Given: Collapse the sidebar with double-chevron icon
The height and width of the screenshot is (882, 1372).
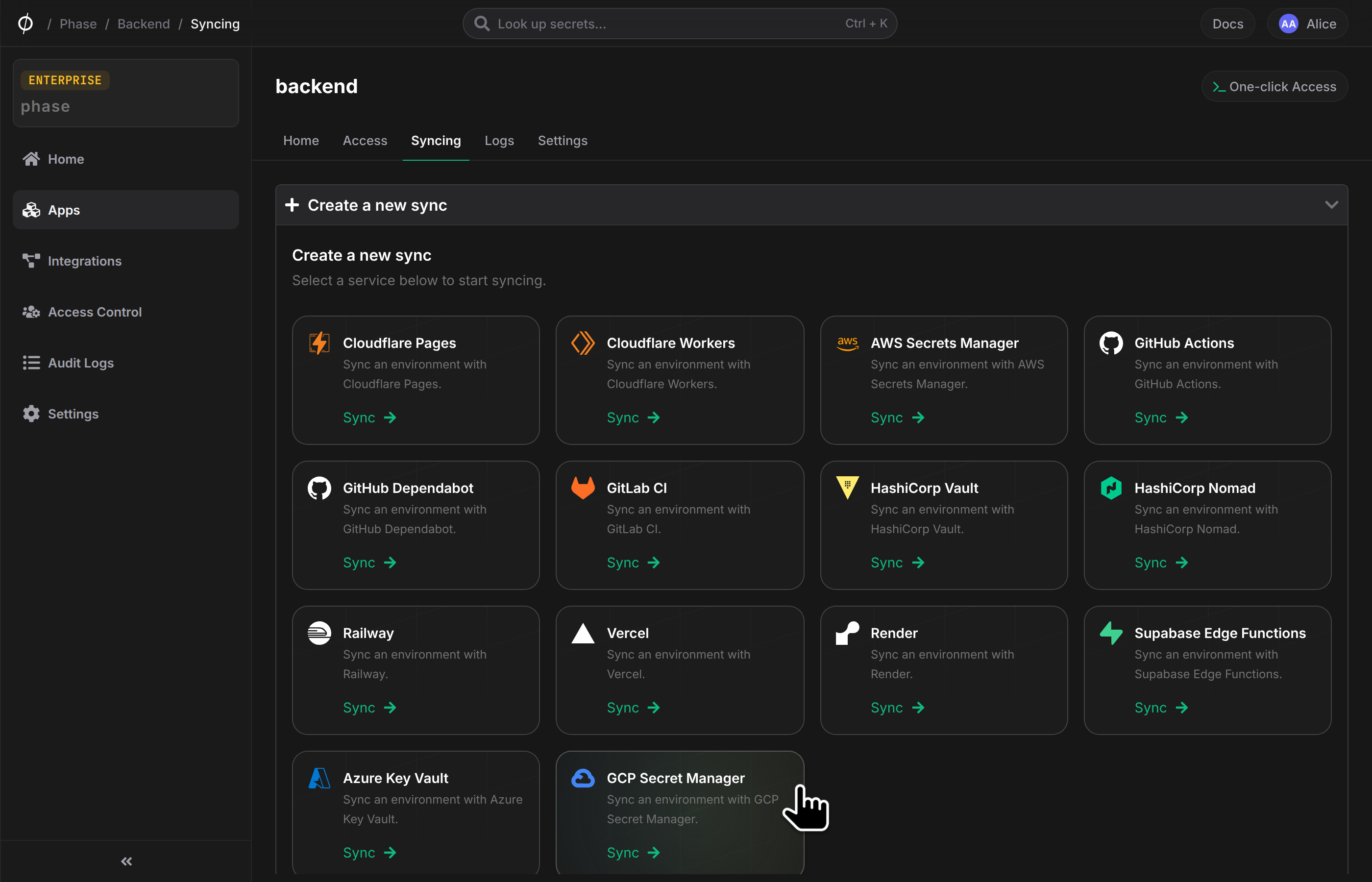Looking at the screenshot, I should click(126, 861).
